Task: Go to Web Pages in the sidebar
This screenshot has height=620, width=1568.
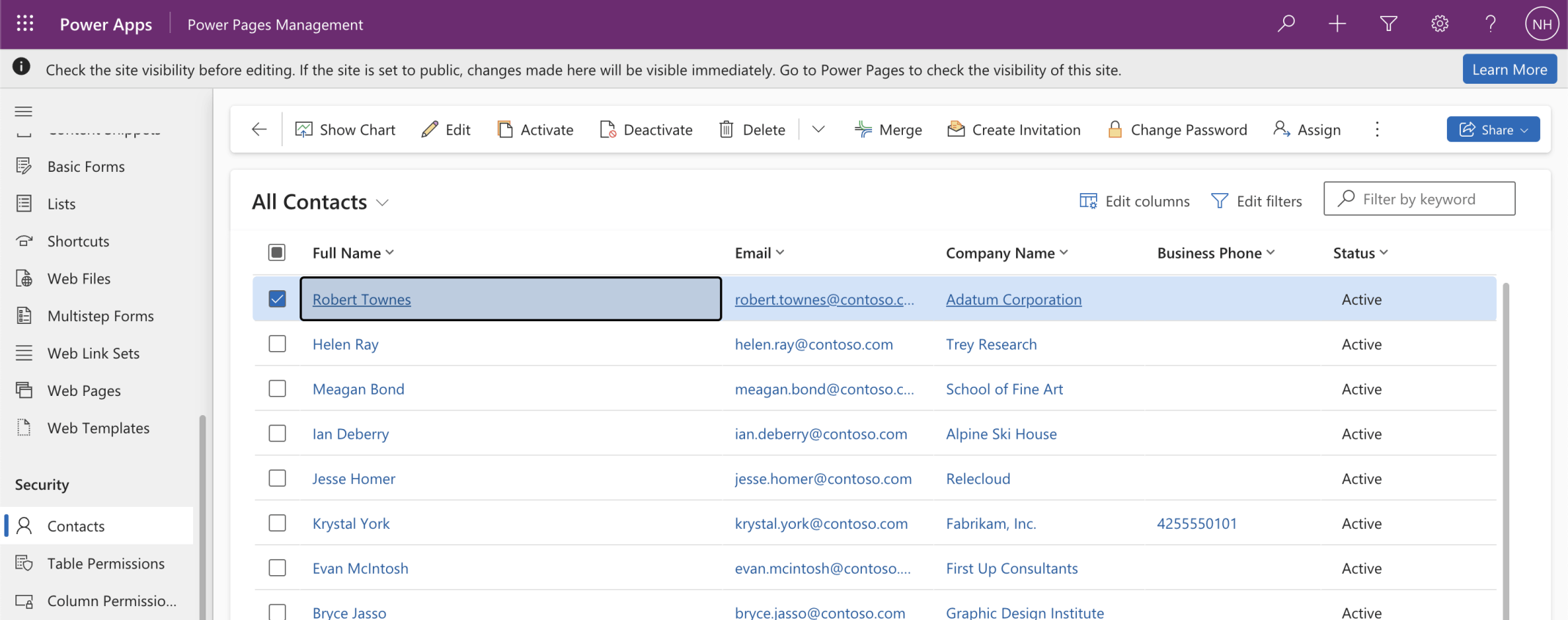Action: point(84,391)
